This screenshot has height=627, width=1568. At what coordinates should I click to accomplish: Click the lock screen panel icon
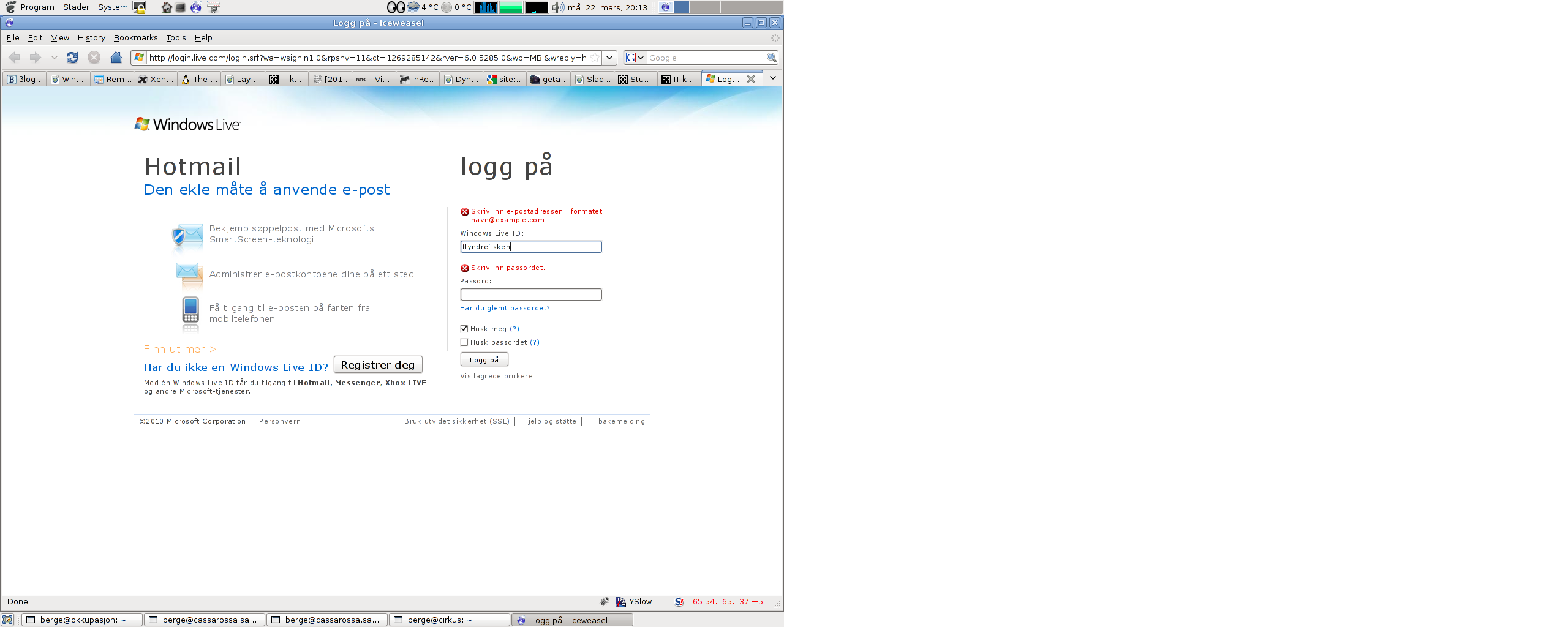(x=140, y=7)
